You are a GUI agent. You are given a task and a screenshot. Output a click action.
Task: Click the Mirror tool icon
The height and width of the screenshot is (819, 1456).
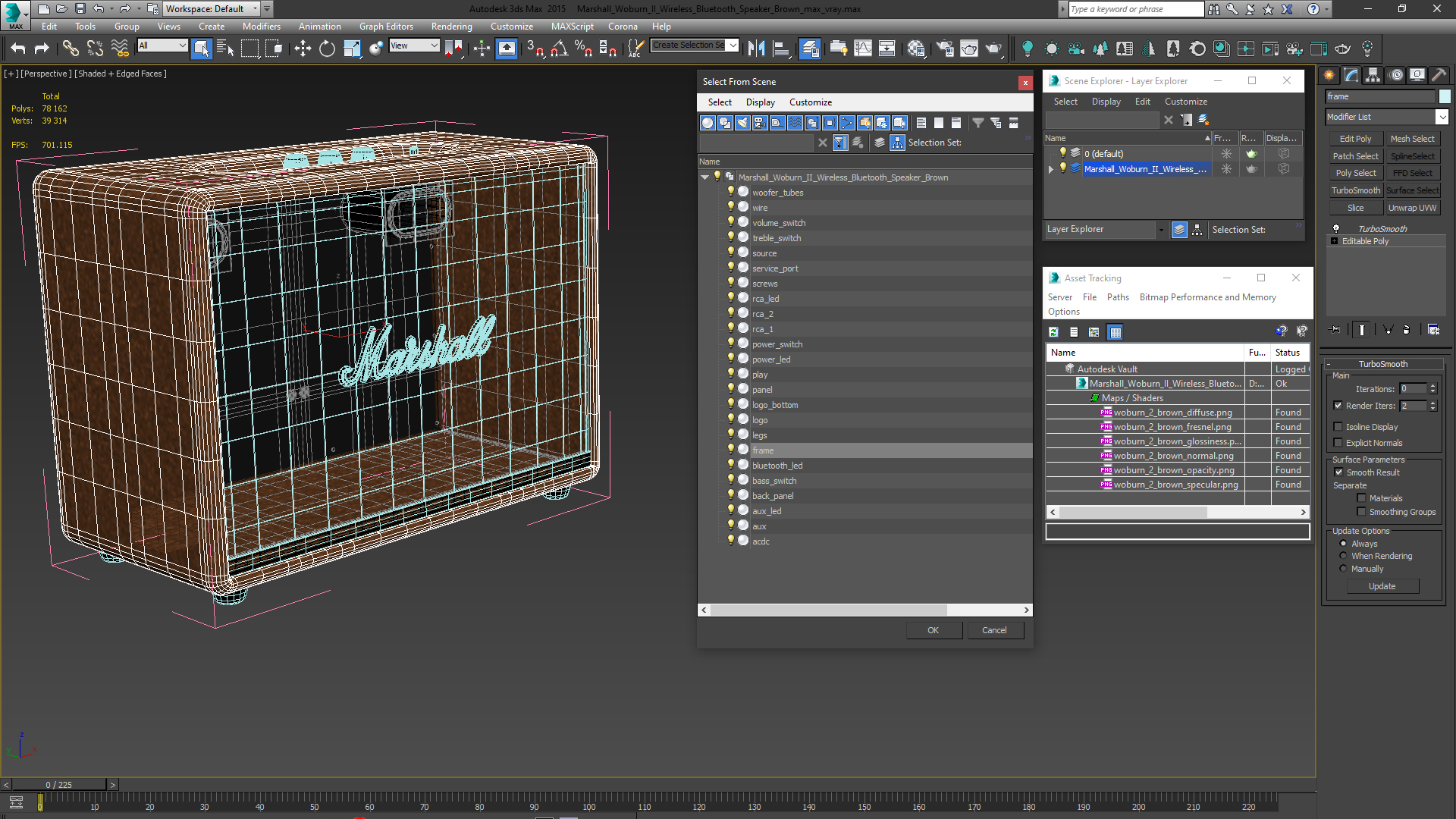(x=756, y=49)
